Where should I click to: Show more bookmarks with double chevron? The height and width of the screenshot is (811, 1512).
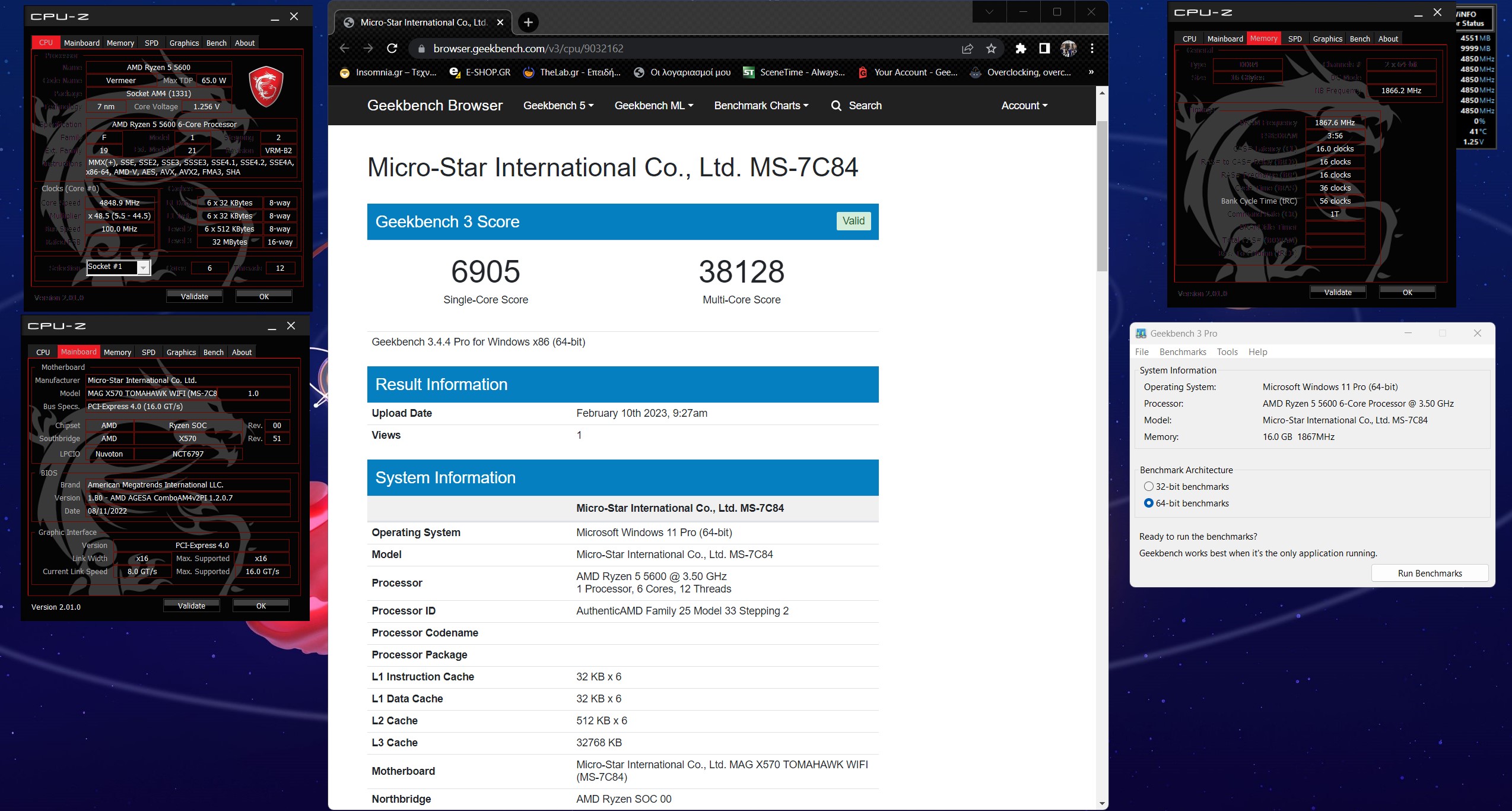(1091, 72)
